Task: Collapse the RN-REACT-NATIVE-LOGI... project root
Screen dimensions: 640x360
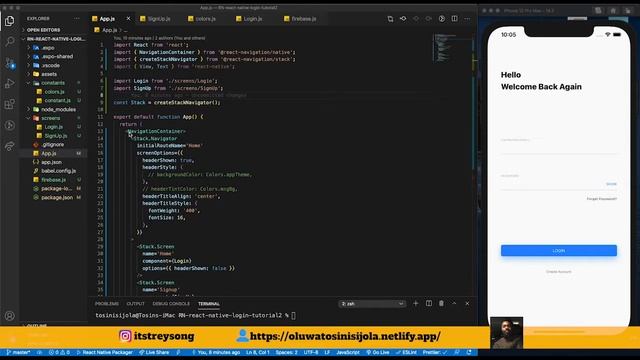Action: point(53,39)
